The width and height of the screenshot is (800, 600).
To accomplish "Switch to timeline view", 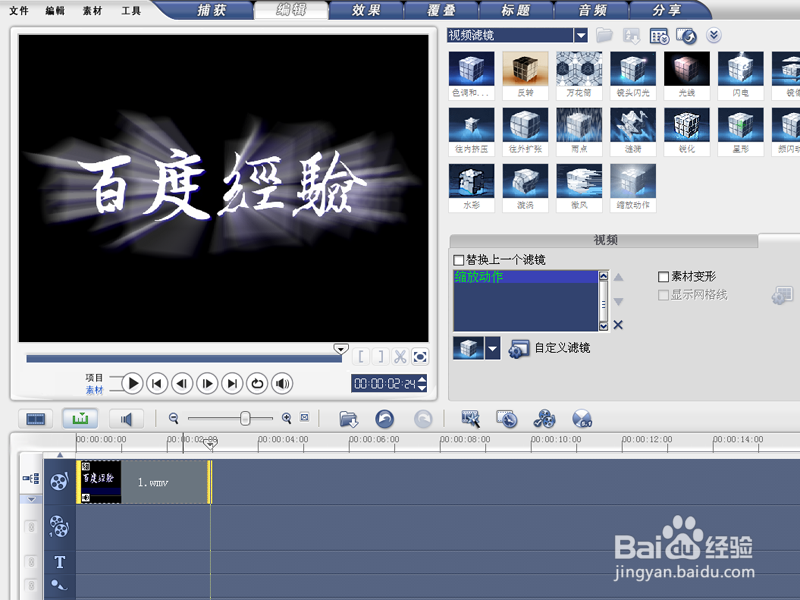I will [x=80, y=419].
